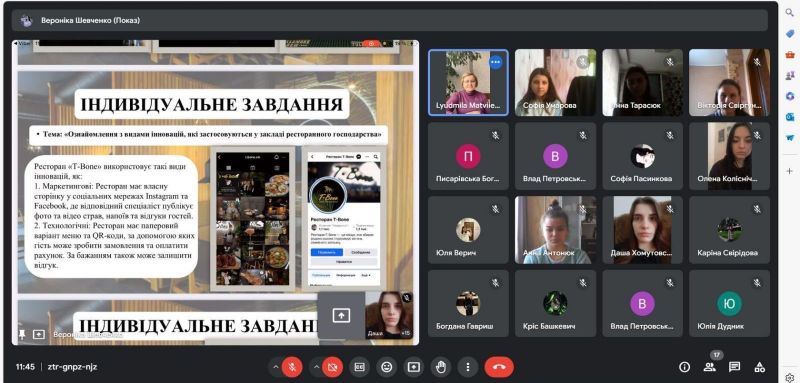Open the activities icon
This screenshot has height=383, width=800.
[760, 367]
